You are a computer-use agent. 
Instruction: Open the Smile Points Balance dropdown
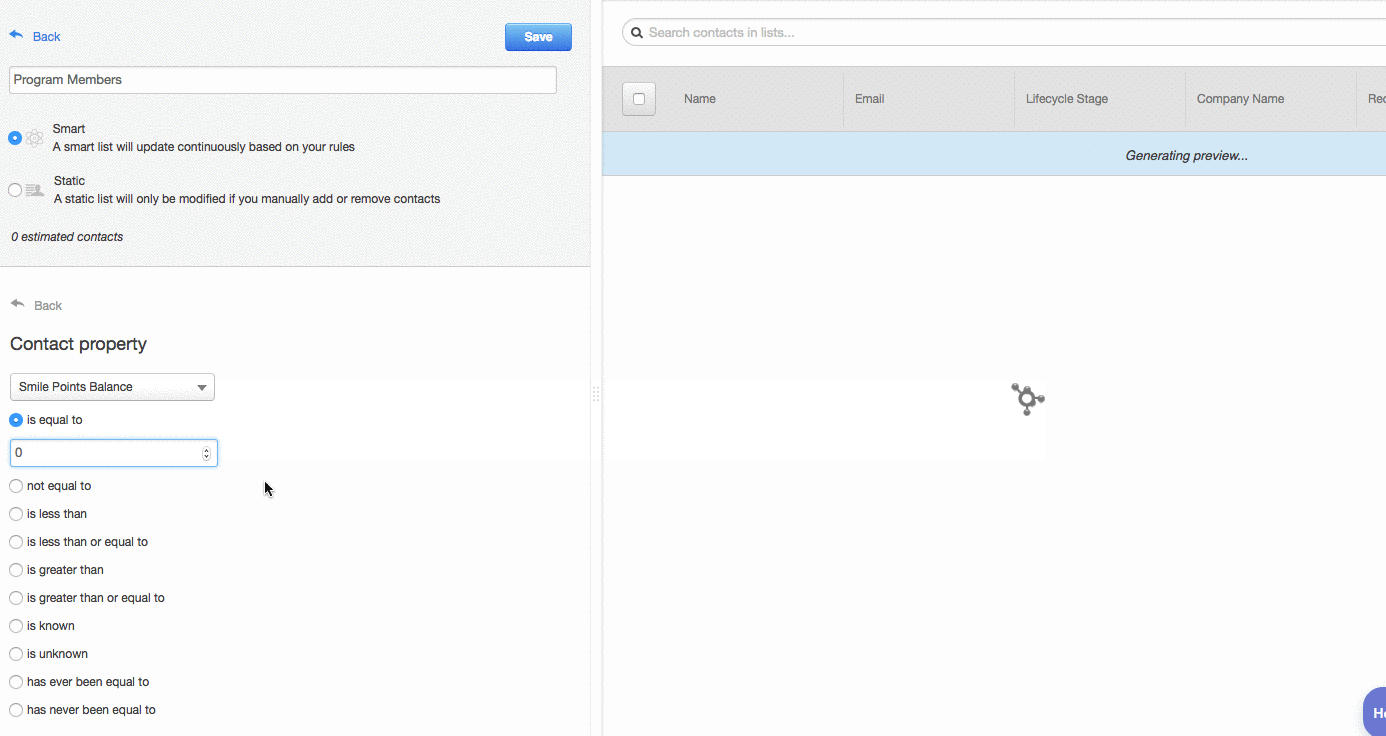(112, 387)
